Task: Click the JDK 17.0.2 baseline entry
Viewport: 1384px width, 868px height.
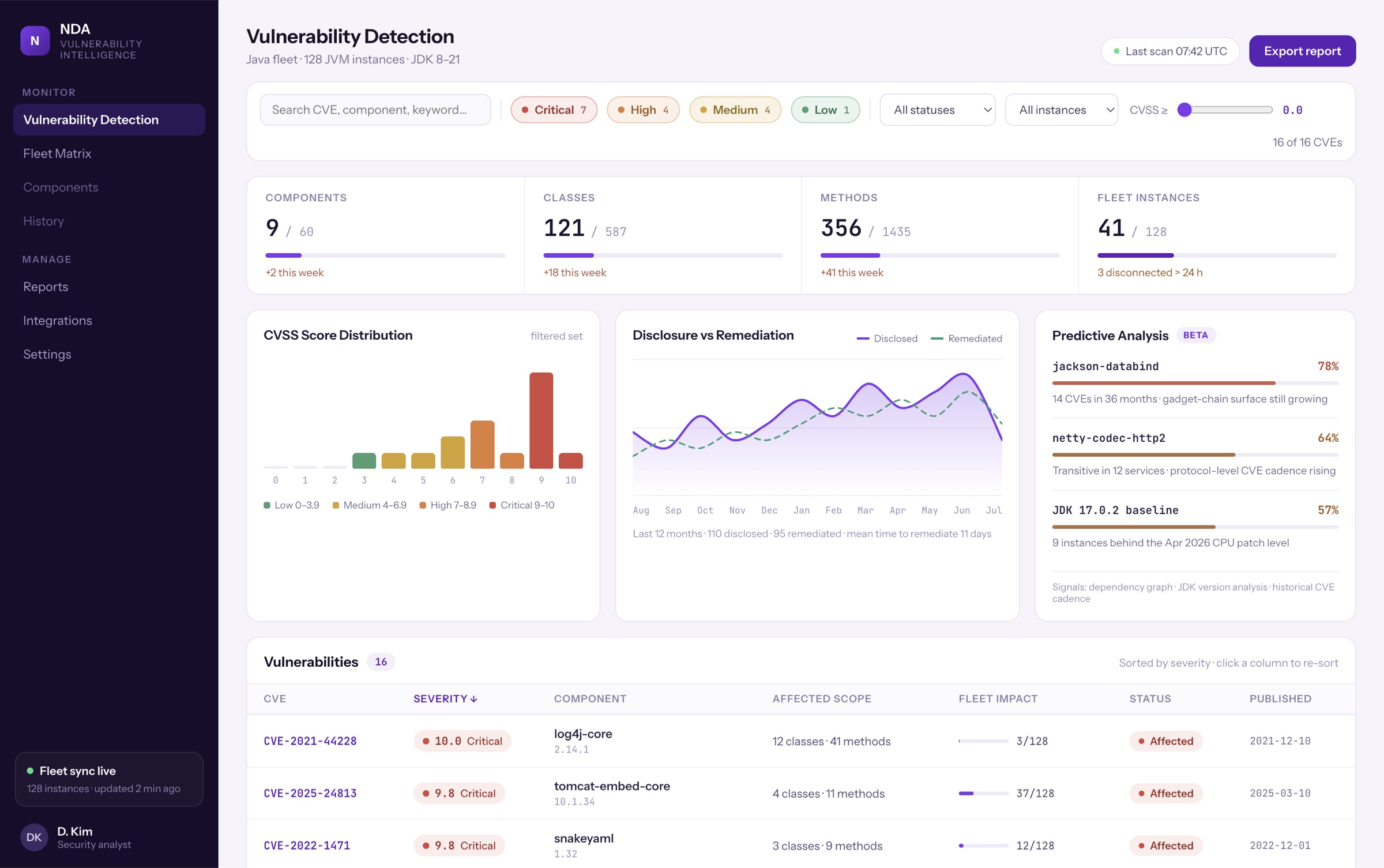Action: click(x=1195, y=526)
